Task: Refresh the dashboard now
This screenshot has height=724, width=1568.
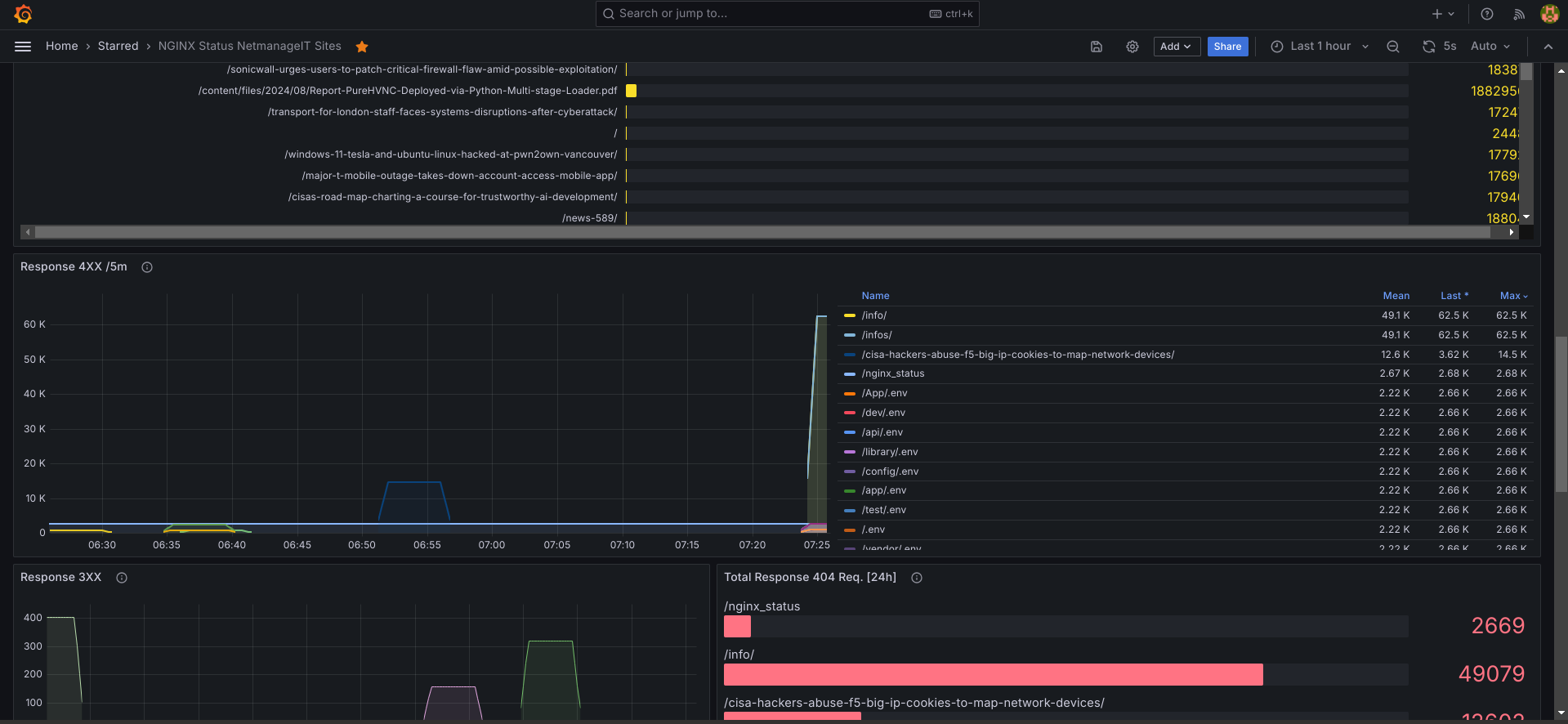Action: point(1428,47)
